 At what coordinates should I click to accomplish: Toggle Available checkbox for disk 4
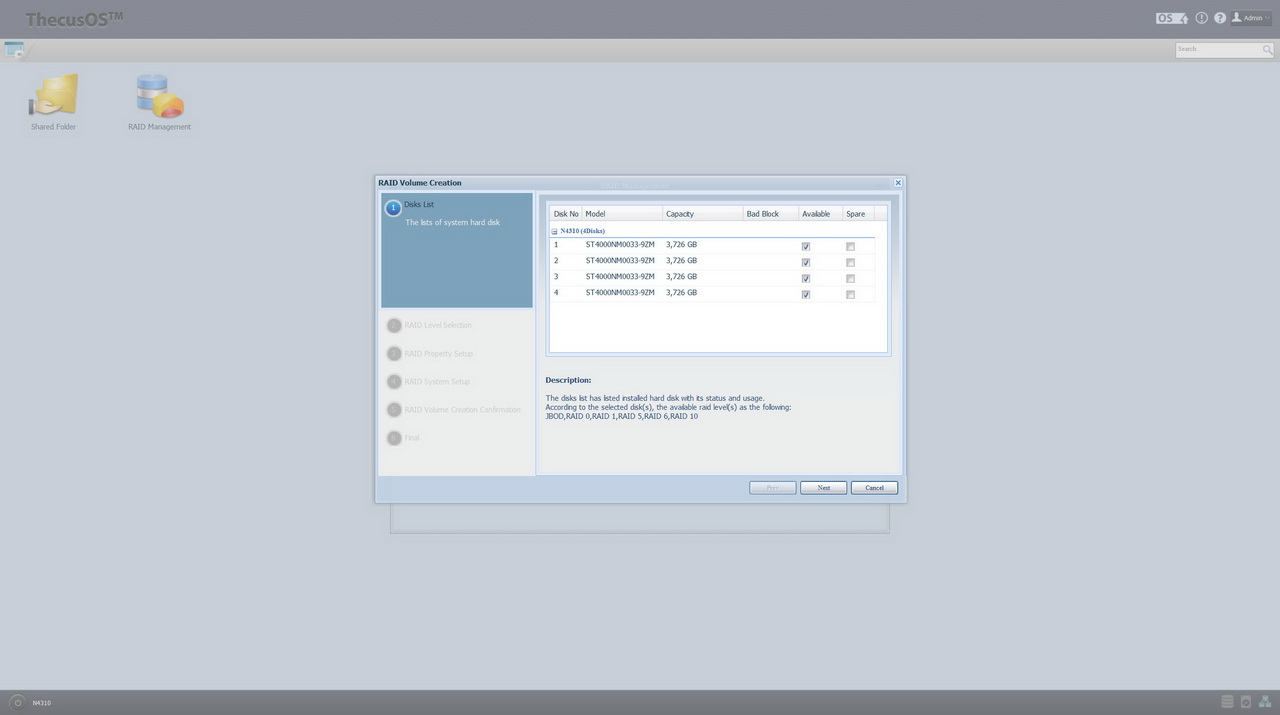(x=806, y=294)
